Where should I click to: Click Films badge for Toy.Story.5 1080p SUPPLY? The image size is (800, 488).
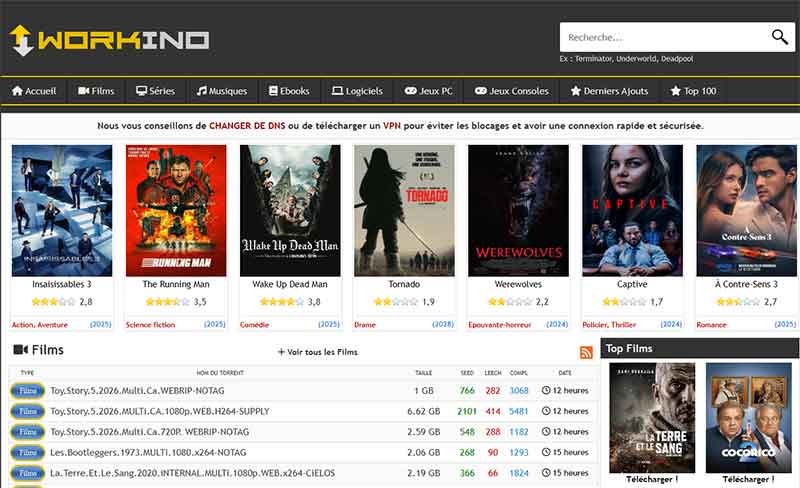point(28,411)
